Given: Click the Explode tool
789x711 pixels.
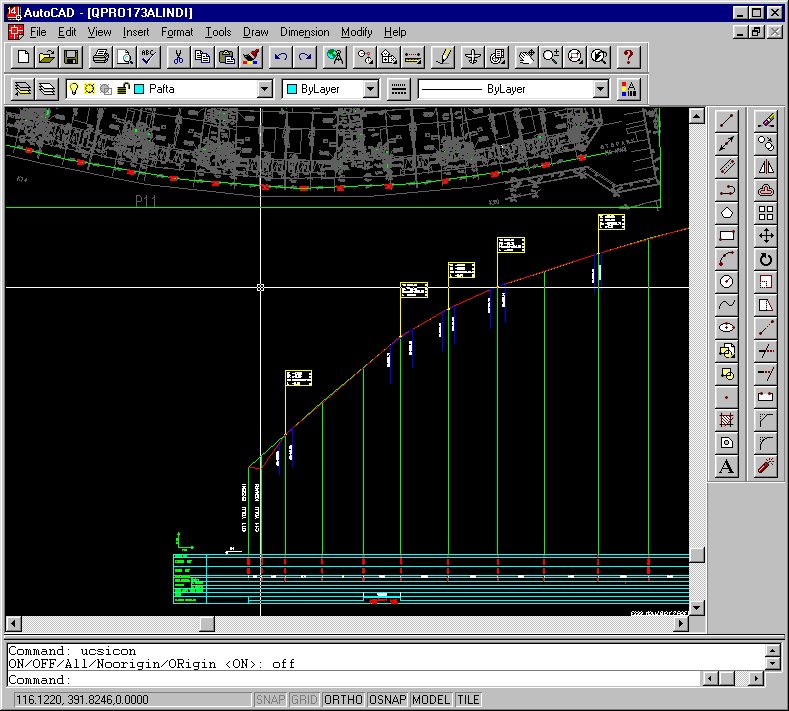Looking at the screenshot, I should 766,466.
